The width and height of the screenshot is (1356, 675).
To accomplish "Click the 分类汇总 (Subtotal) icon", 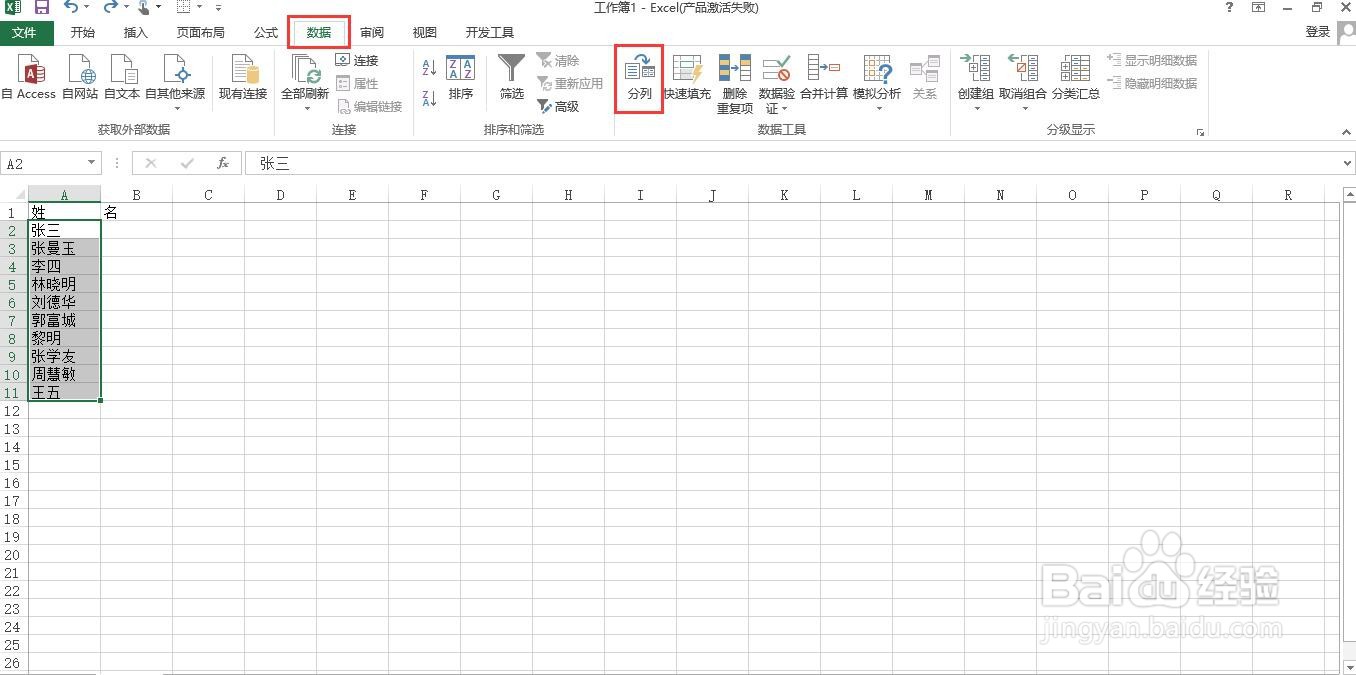I will pyautogui.click(x=1075, y=80).
